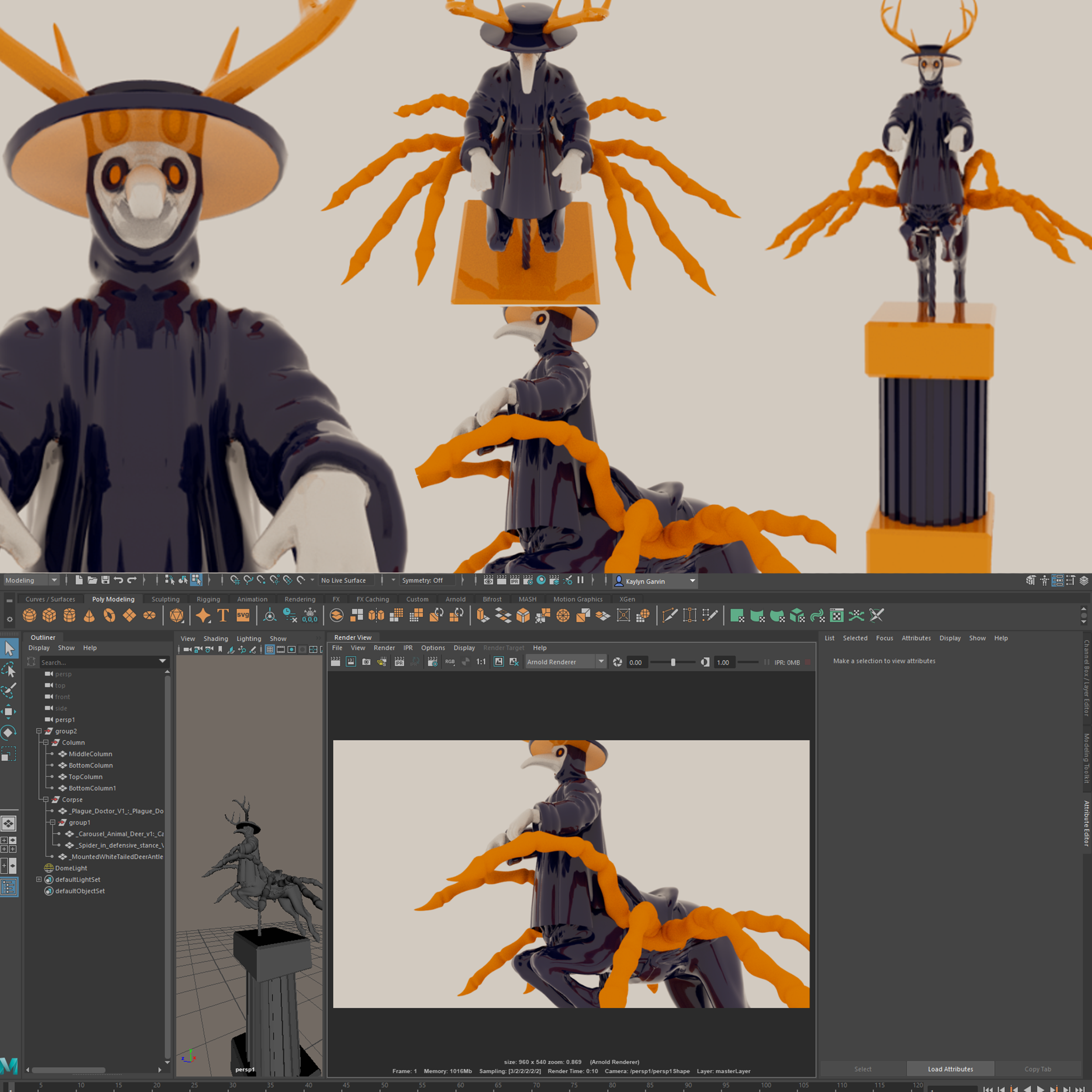Screen dimensions: 1092x1092
Task: Toggle the viewport grid display
Action: 270,650
